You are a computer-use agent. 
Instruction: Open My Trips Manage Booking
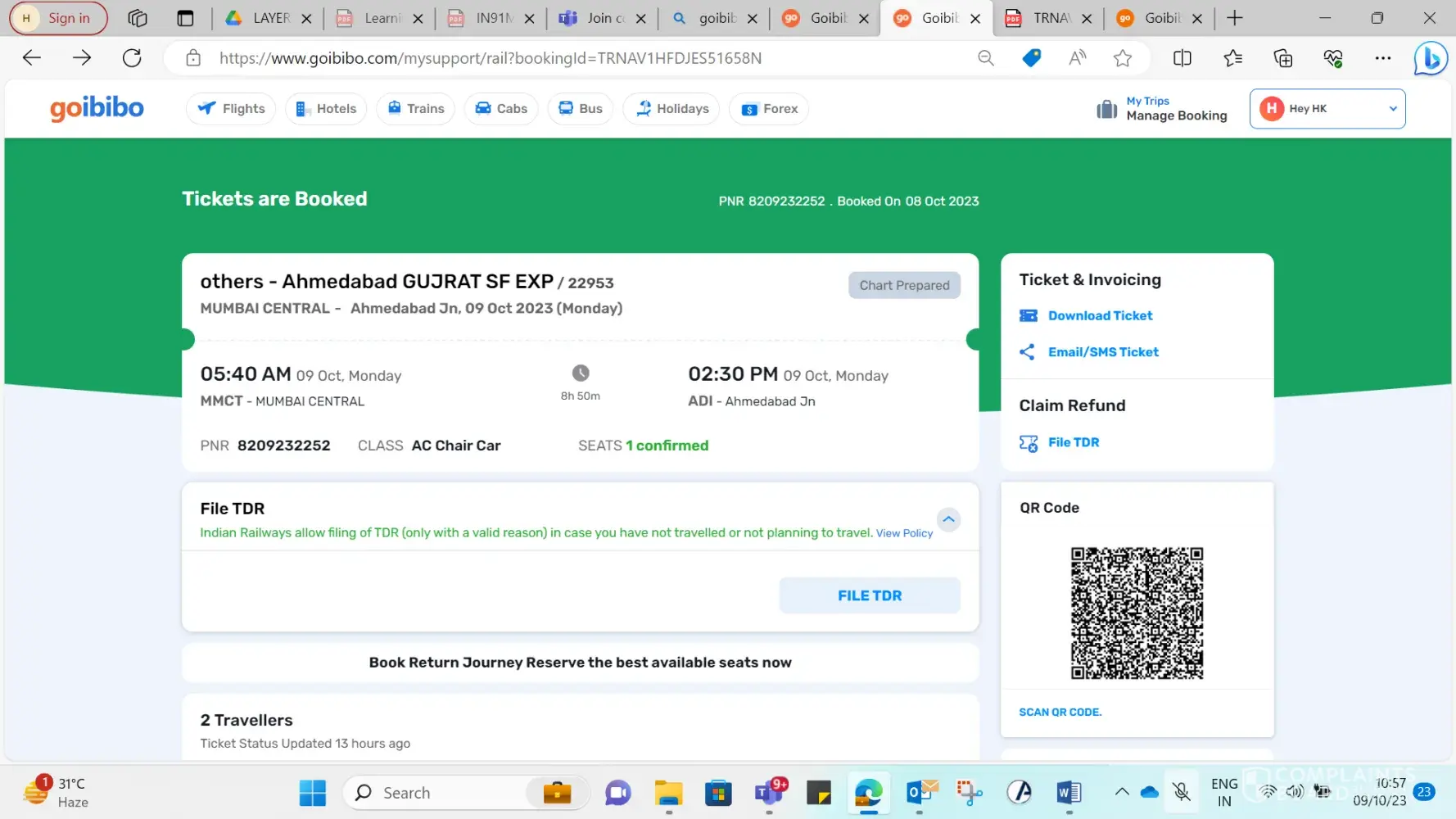pyautogui.click(x=1161, y=109)
